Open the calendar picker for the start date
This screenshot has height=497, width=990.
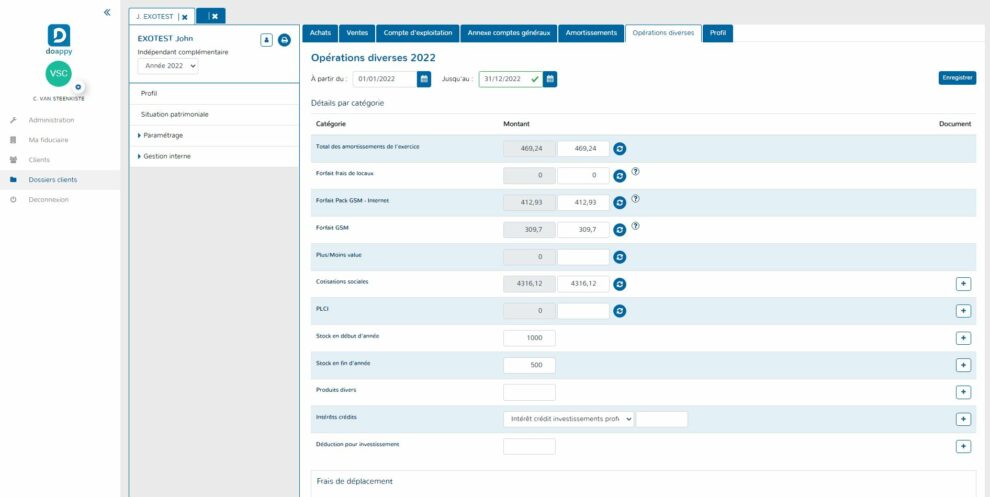(x=424, y=79)
